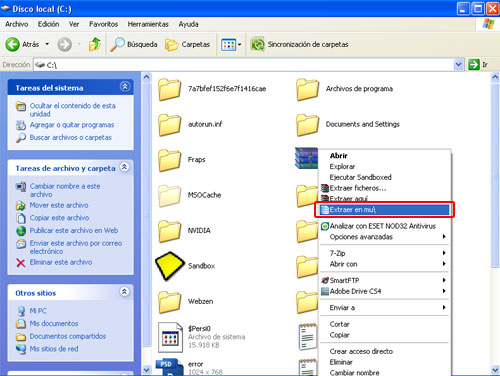Select the 7a7bfef152f6e7f1416cae folder icon
The image size is (500, 376).
[x=169, y=89]
